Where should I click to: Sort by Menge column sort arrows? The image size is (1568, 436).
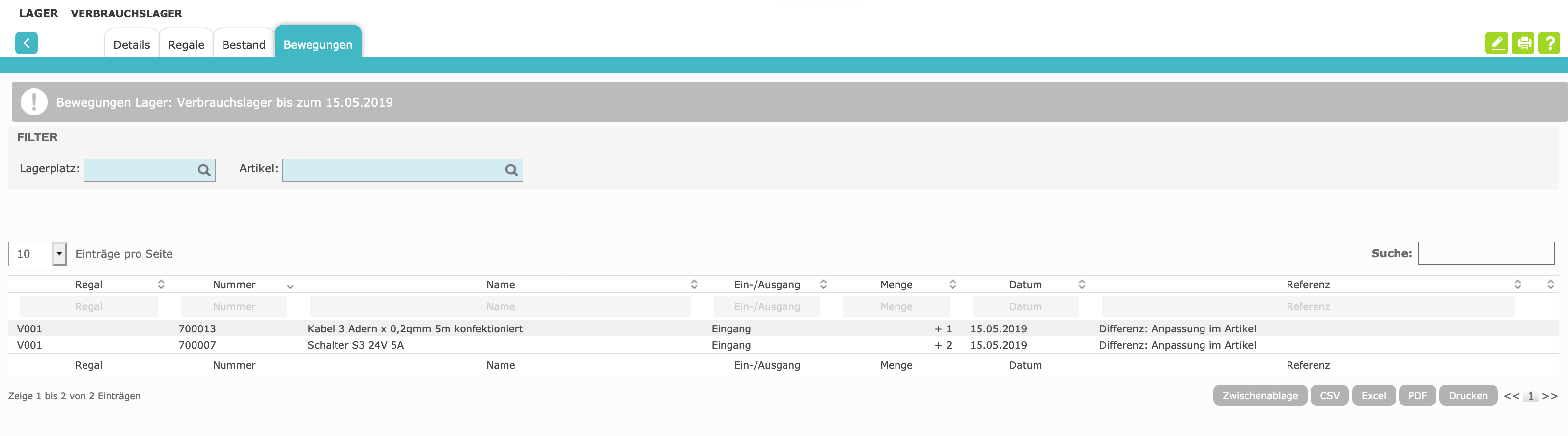click(952, 285)
